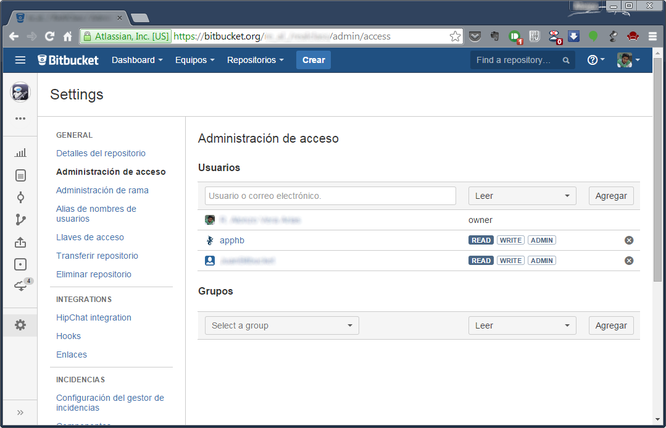Bookmark page with the star icon
This screenshot has width=666, height=428.
click(455, 37)
